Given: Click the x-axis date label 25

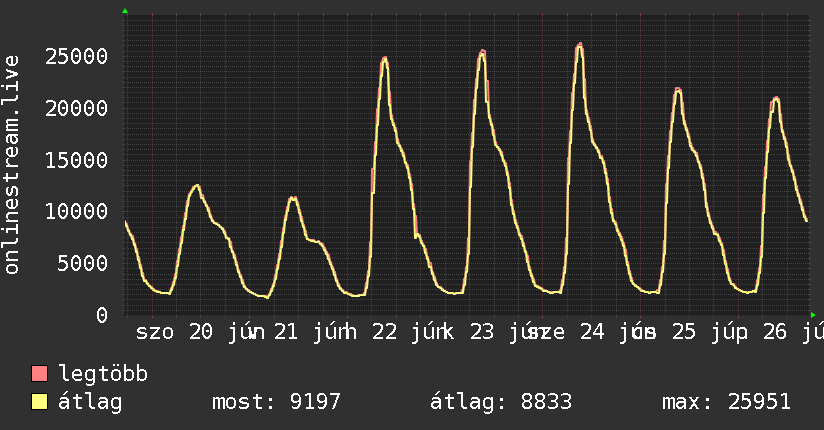Looking at the screenshot, I should click(684, 332).
